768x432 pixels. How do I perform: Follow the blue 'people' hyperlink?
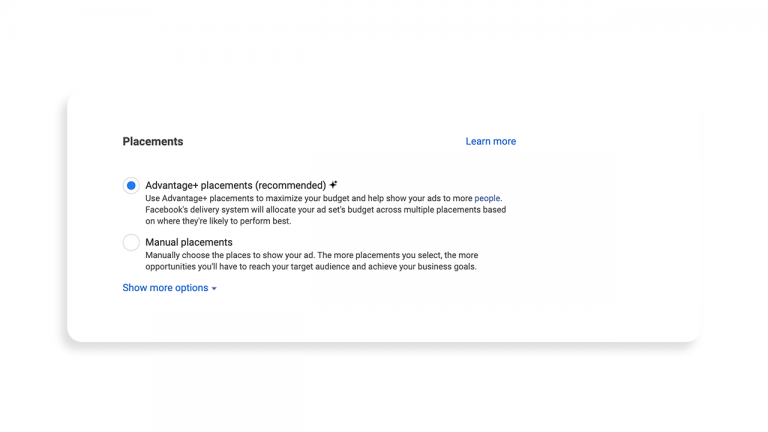coord(487,198)
